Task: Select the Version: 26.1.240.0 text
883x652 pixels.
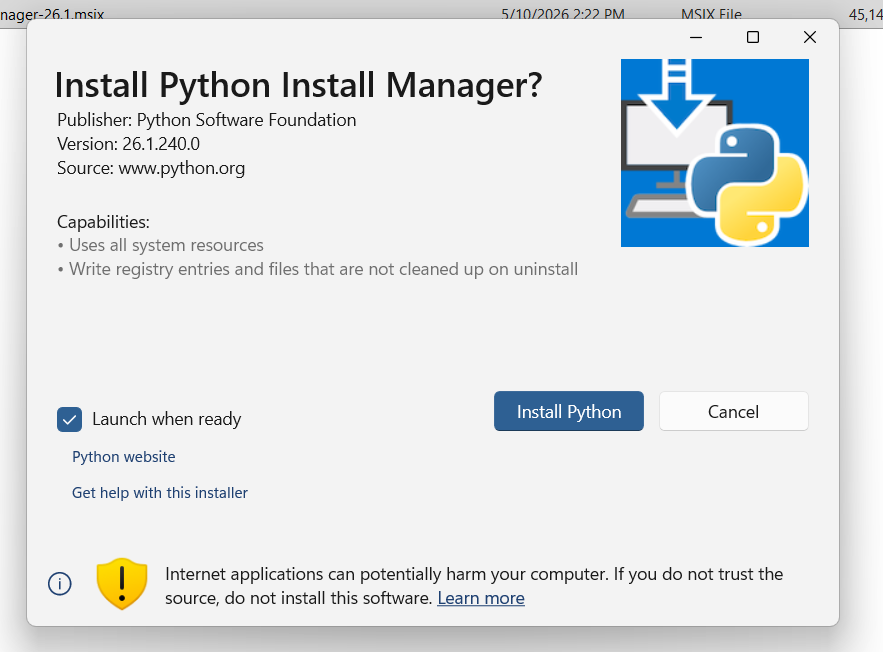Action: [128, 144]
